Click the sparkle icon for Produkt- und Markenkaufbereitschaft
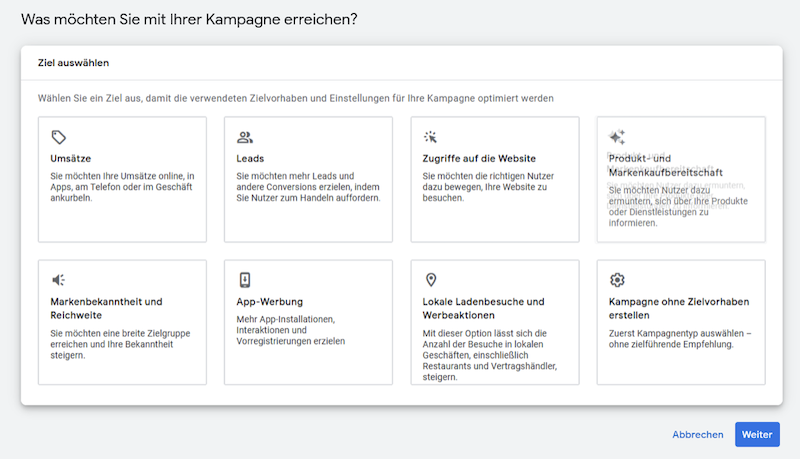800x459 pixels. pos(617,137)
